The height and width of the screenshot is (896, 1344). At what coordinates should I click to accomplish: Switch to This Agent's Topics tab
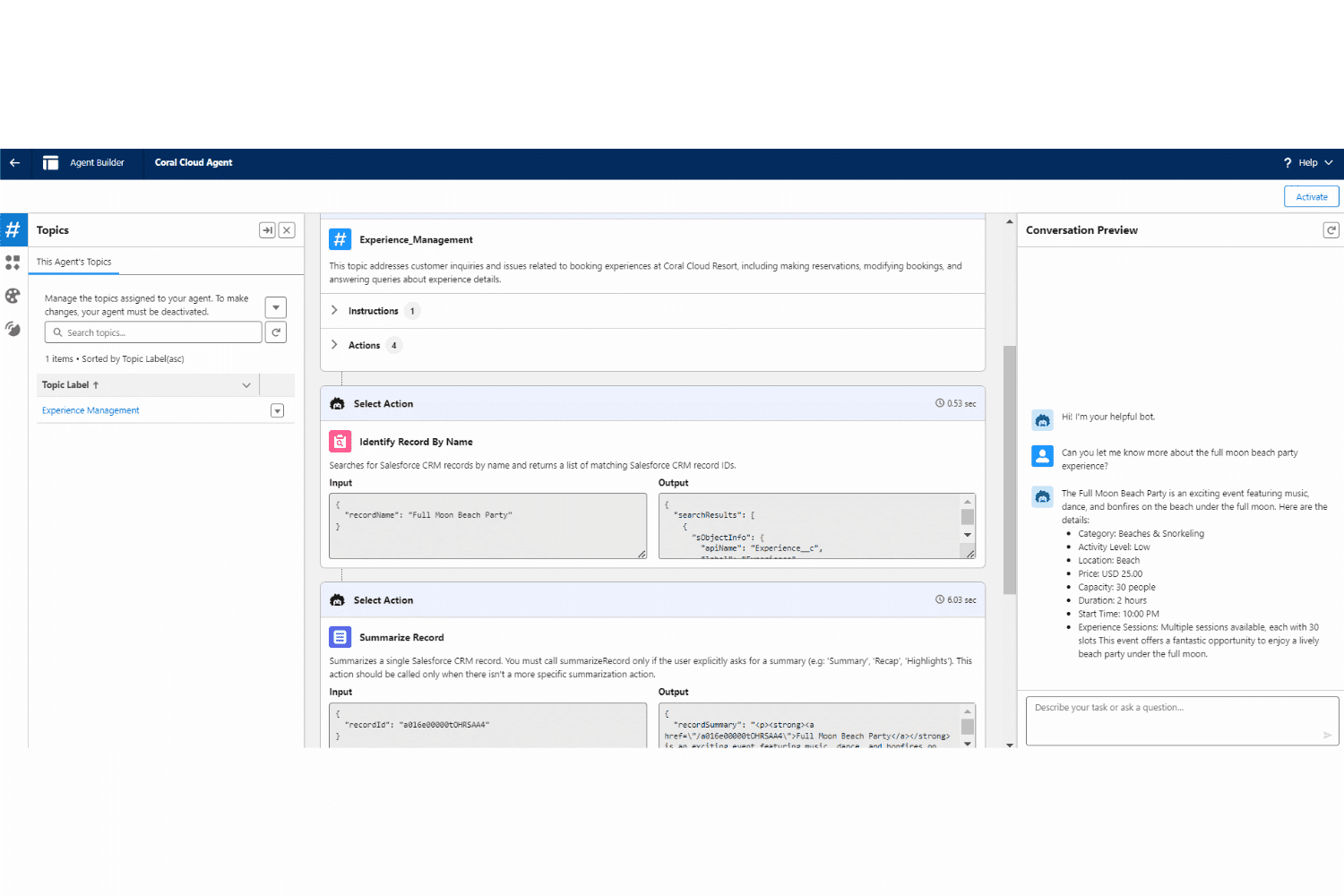pyautogui.click(x=74, y=262)
